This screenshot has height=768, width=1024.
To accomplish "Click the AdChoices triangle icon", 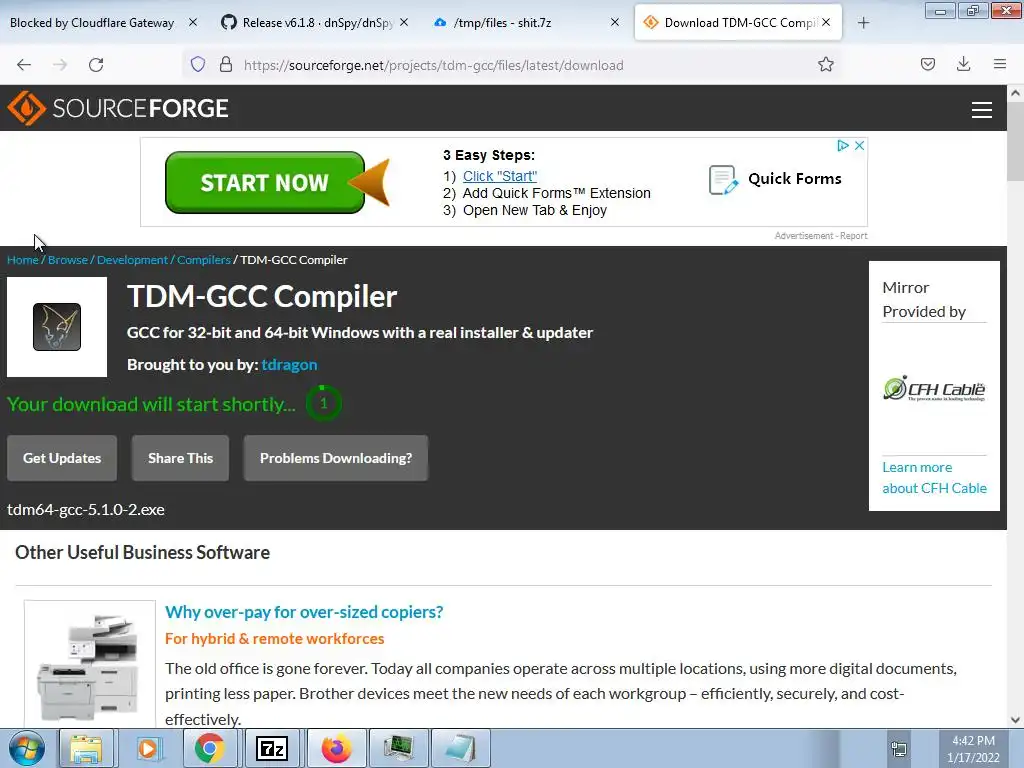I will coord(843,146).
